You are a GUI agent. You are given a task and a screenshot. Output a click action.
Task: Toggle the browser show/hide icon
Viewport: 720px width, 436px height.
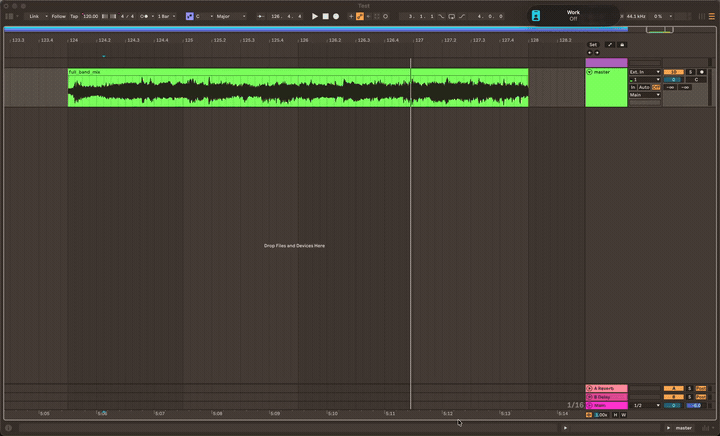tap(9, 16)
